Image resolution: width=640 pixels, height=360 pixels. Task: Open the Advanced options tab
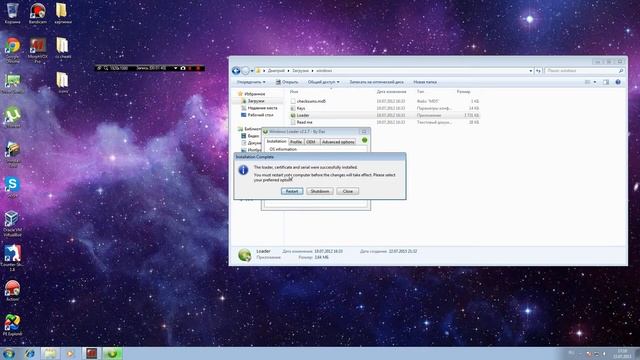pos(338,142)
